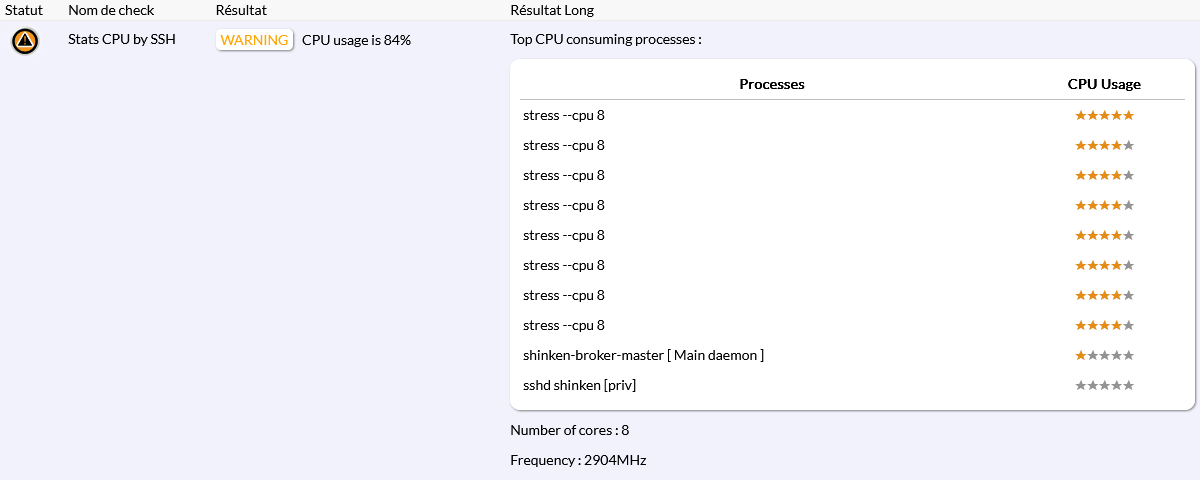Select the Nom de check column header
Image resolution: width=1200 pixels, height=480 pixels.
[111, 10]
